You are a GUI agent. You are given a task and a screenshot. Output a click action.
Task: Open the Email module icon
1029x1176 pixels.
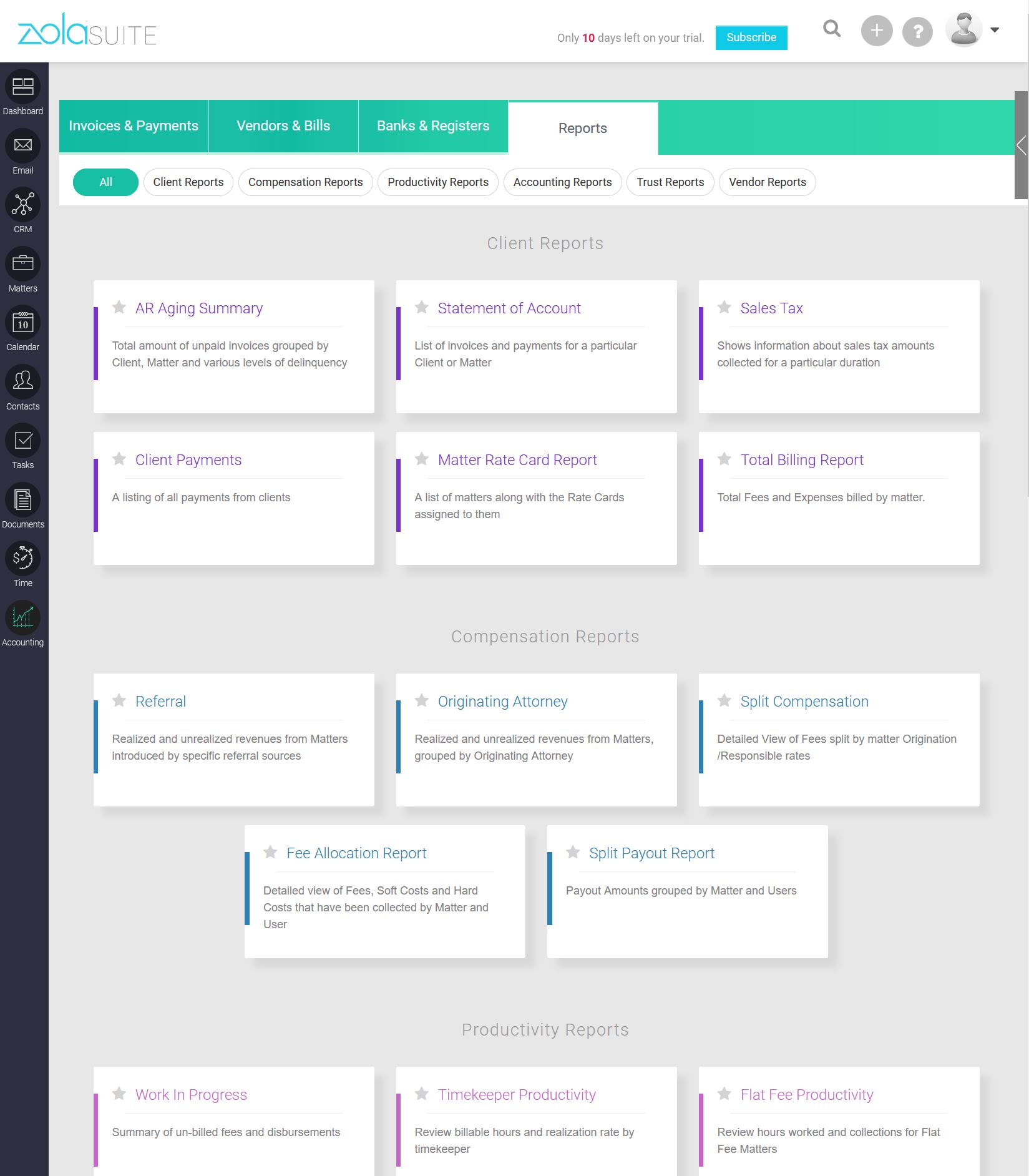(23, 146)
